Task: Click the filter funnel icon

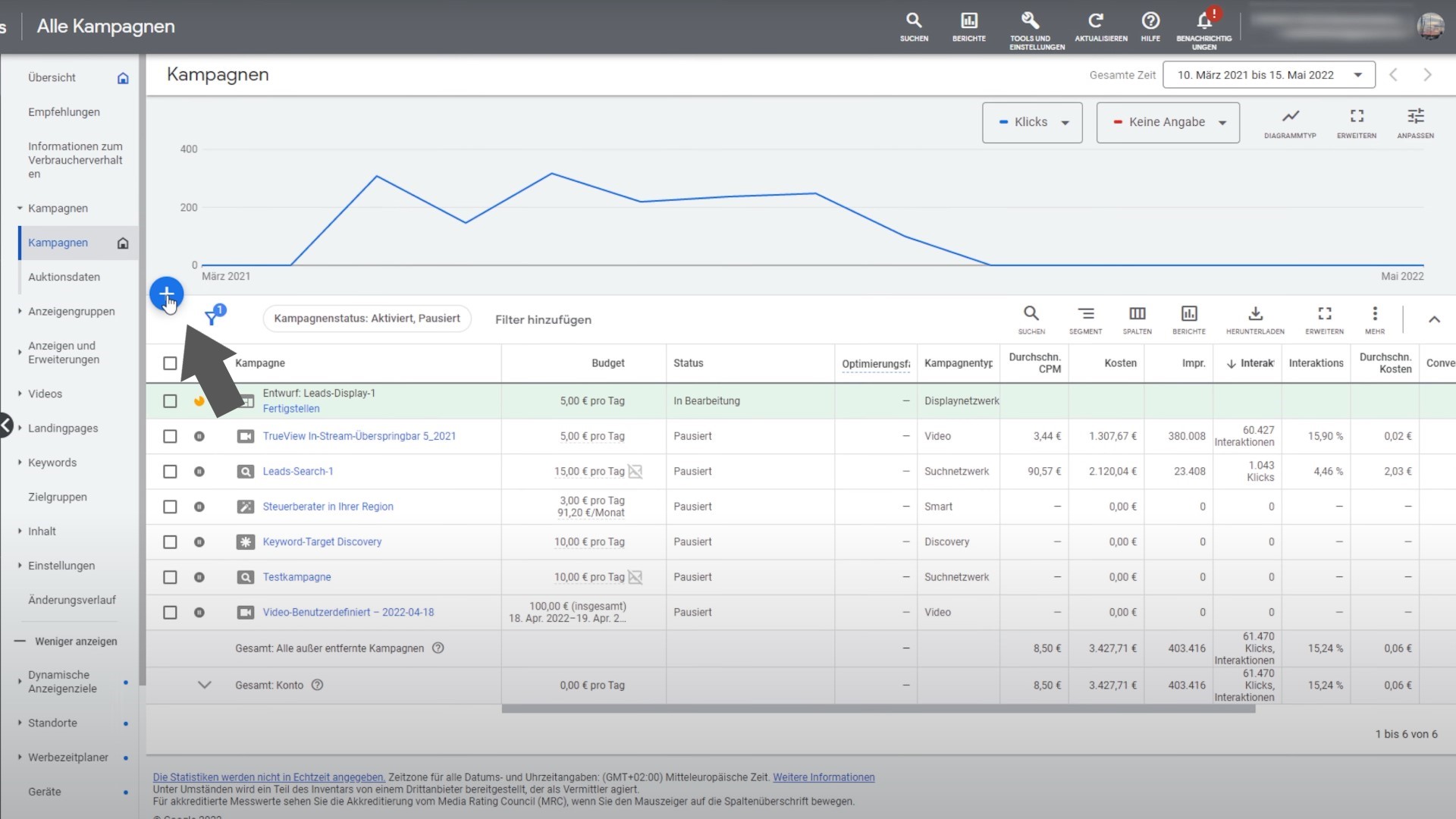Action: click(212, 317)
